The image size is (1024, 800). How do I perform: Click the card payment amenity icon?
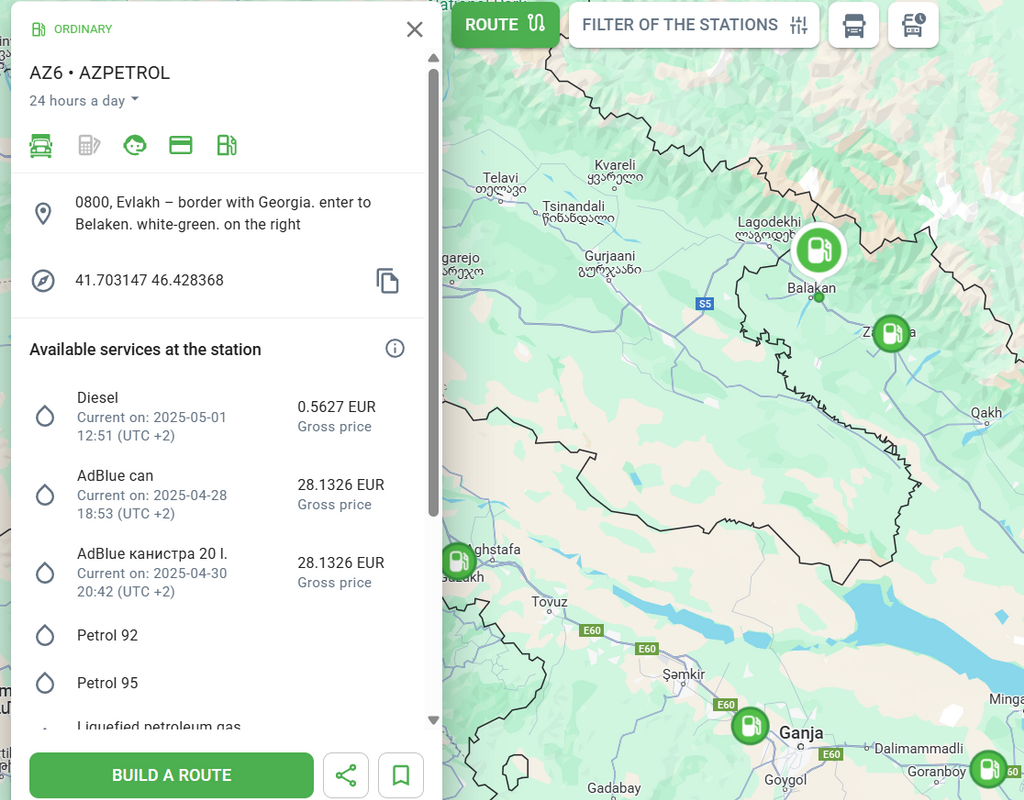point(181,145)
